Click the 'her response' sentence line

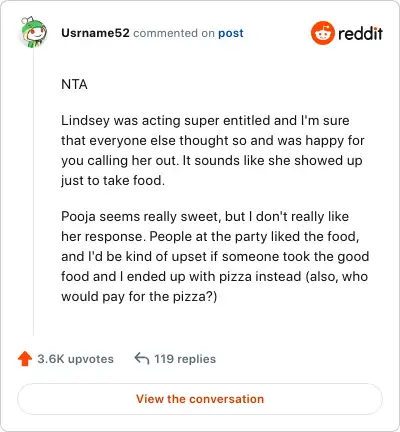(210, 237)
